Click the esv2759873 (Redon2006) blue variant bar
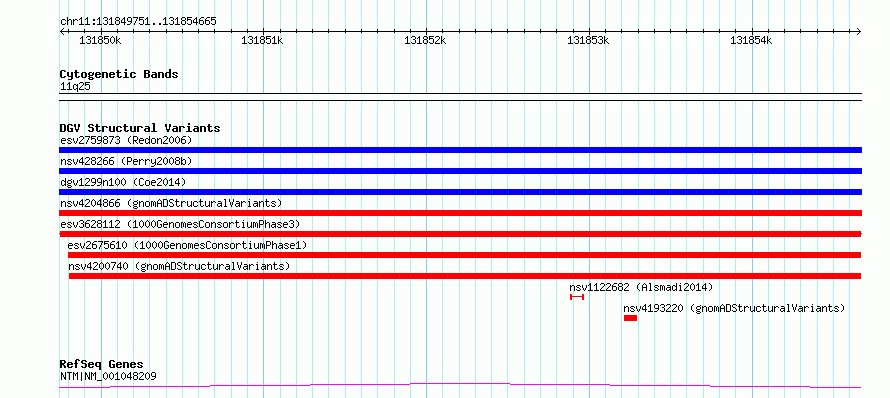This screenshot has width=890, height=398. point(460,150)
